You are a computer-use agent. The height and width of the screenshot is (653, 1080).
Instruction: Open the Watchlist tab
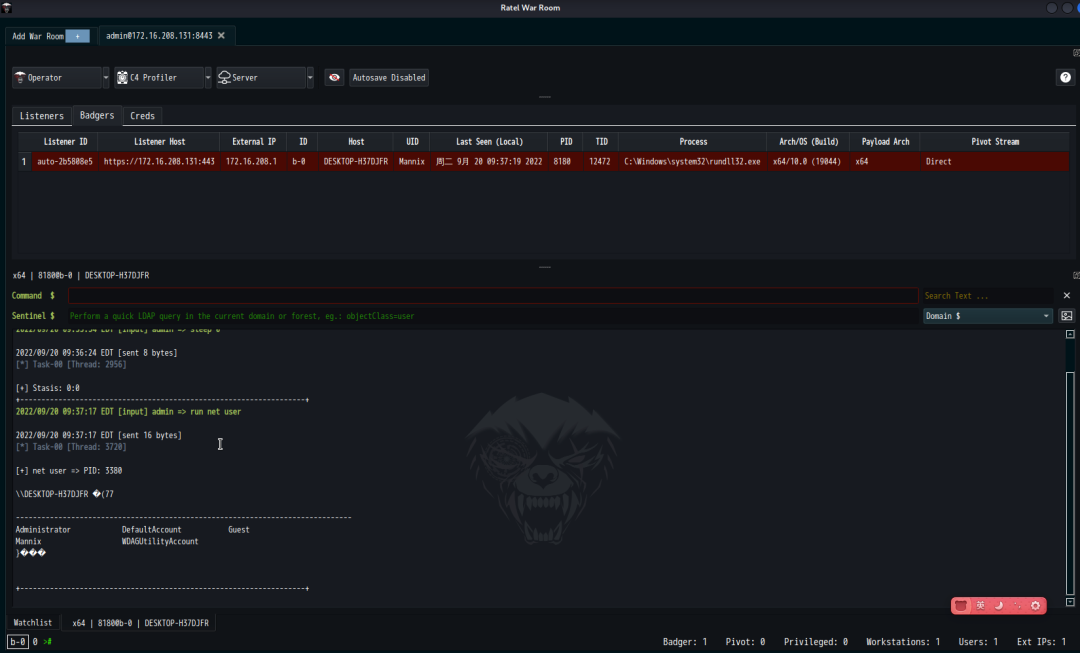click(32, 623)
